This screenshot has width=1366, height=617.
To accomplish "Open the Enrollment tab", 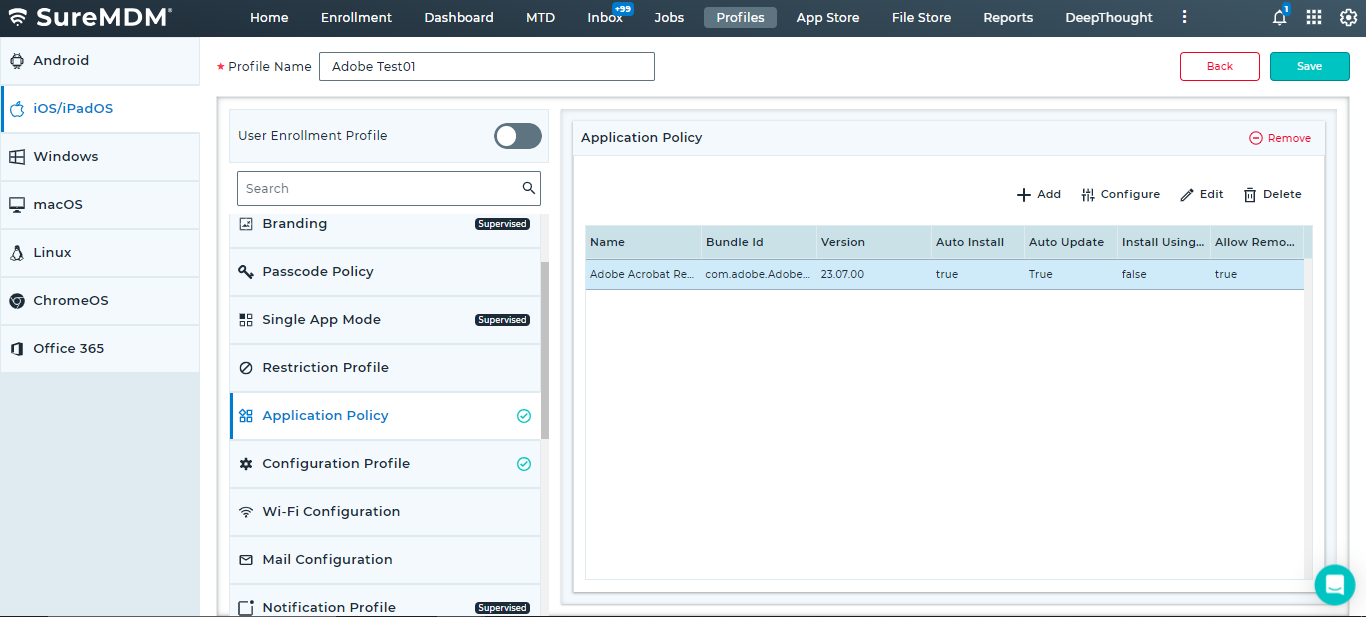I will tap(356, 17).
